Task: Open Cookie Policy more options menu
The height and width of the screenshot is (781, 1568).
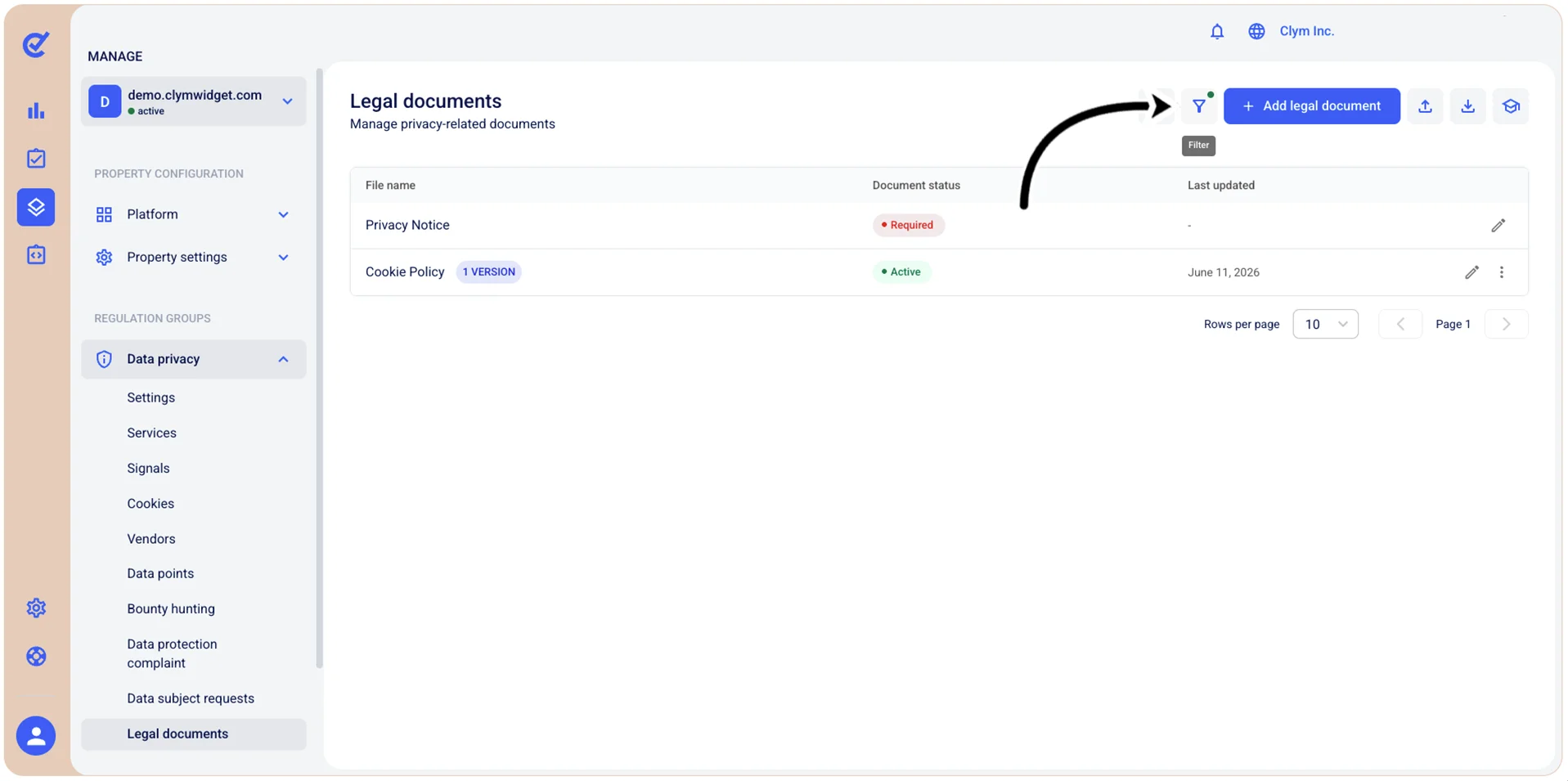Action: (1502, 272)
